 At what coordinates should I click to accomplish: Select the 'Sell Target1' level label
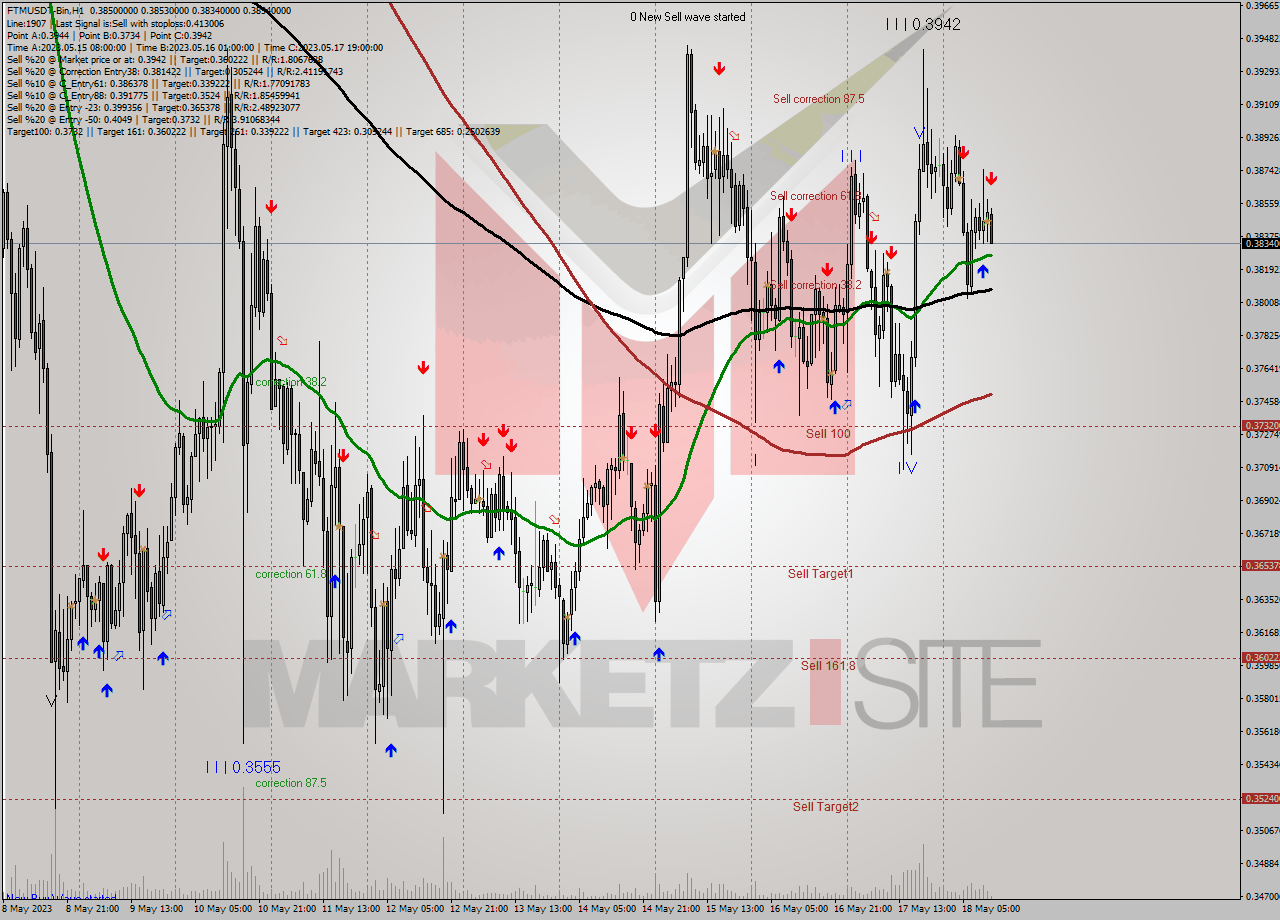click(820, 573)
